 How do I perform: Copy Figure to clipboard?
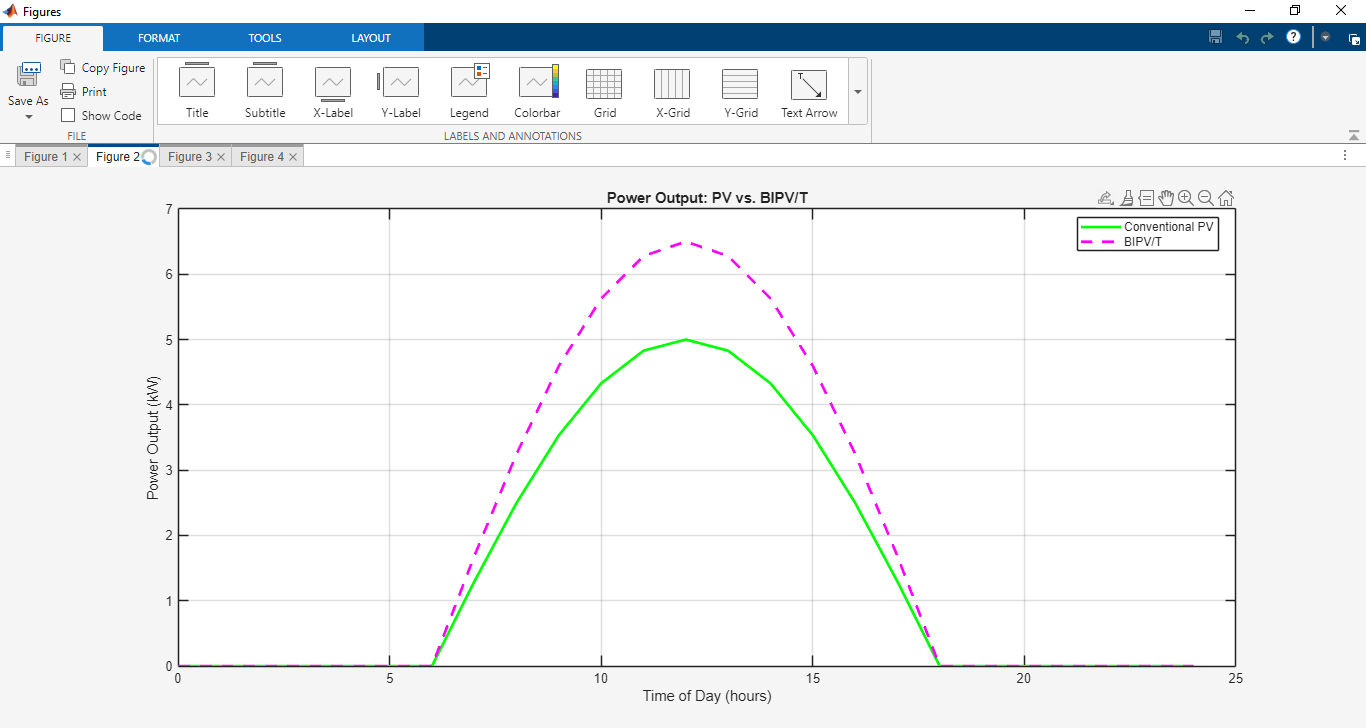tap(103, 68)
